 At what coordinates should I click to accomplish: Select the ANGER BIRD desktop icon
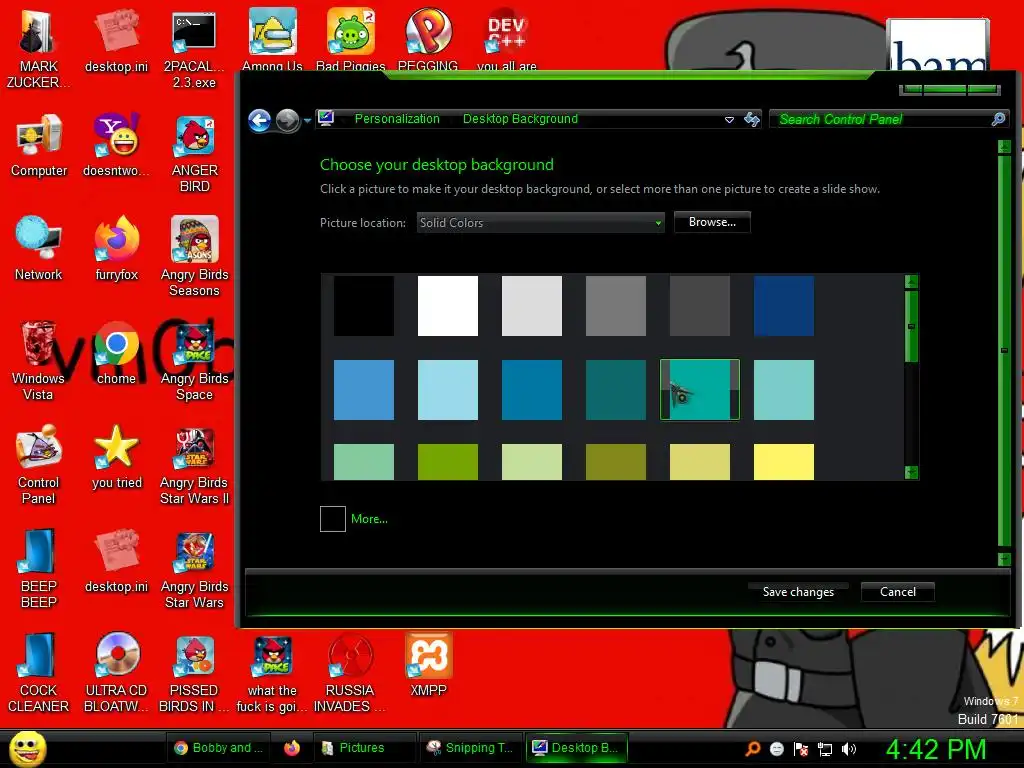point(195,154)
